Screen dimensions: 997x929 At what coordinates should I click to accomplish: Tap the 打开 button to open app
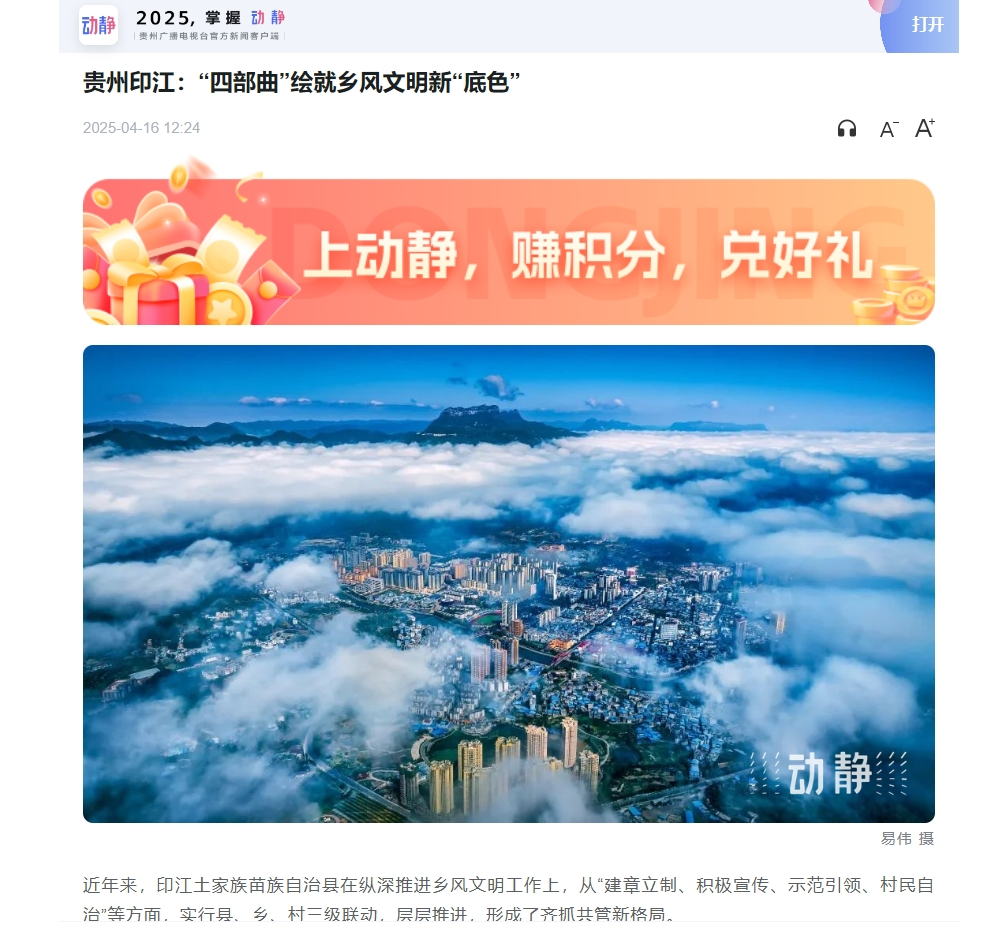point(927,25)
